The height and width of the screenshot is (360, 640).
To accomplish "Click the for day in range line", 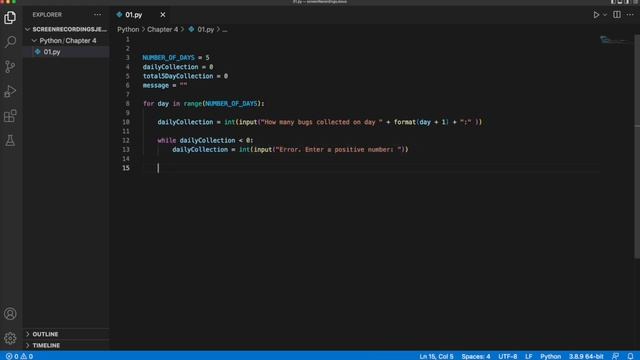I will 204,104.
